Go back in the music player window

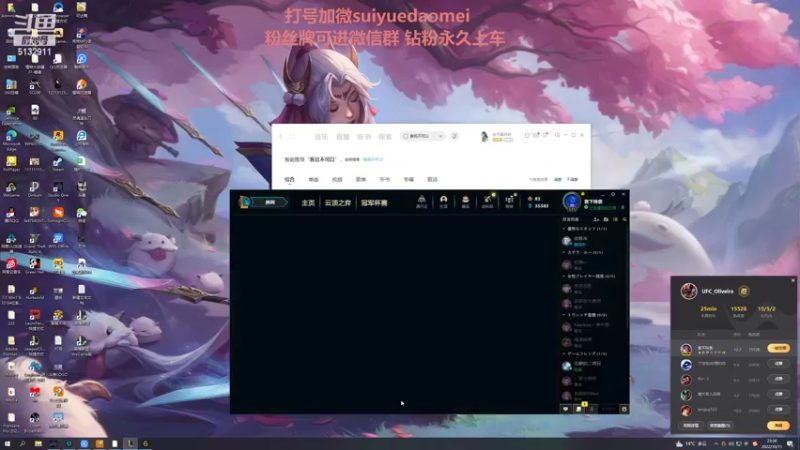pyautogui.click(x=281, y=136)
